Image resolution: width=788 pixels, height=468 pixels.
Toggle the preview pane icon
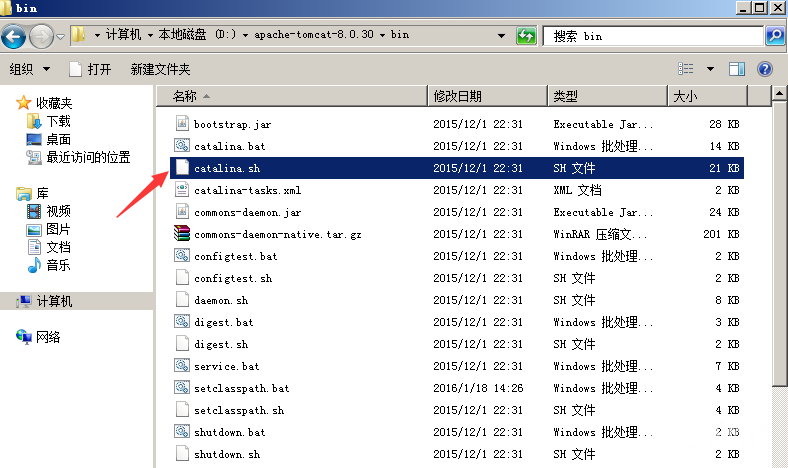coord(737,69)
